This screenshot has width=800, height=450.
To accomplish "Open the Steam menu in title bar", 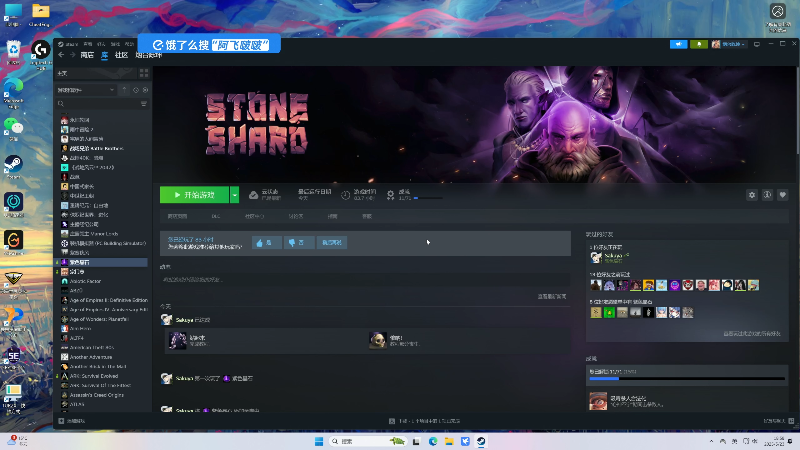I will click(x=68, y=44).
